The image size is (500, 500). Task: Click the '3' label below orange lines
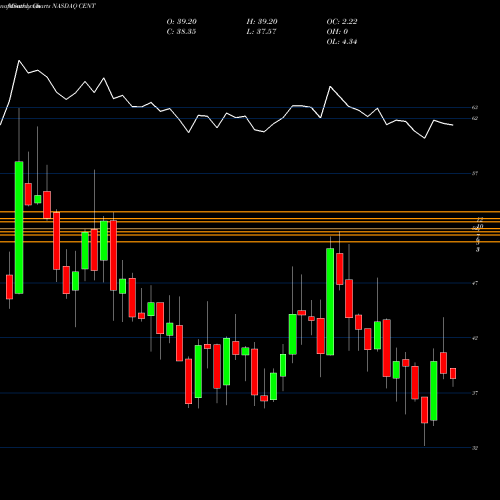point(478,249)
